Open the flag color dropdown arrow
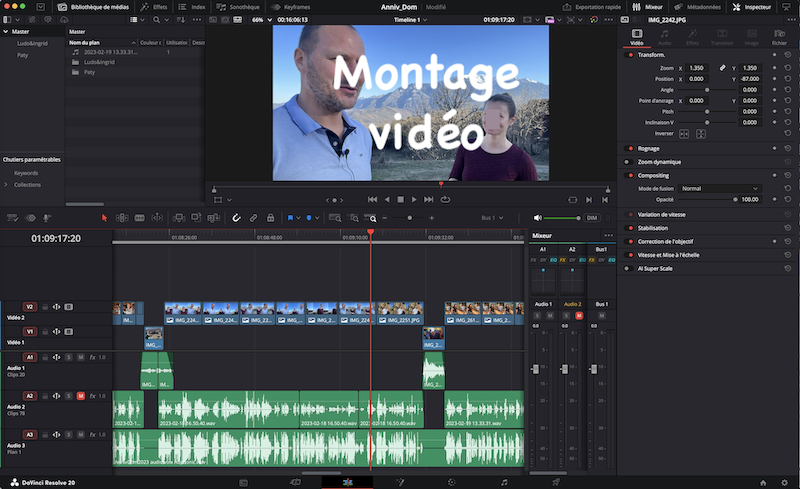The image size is (800, 489). 298,218
